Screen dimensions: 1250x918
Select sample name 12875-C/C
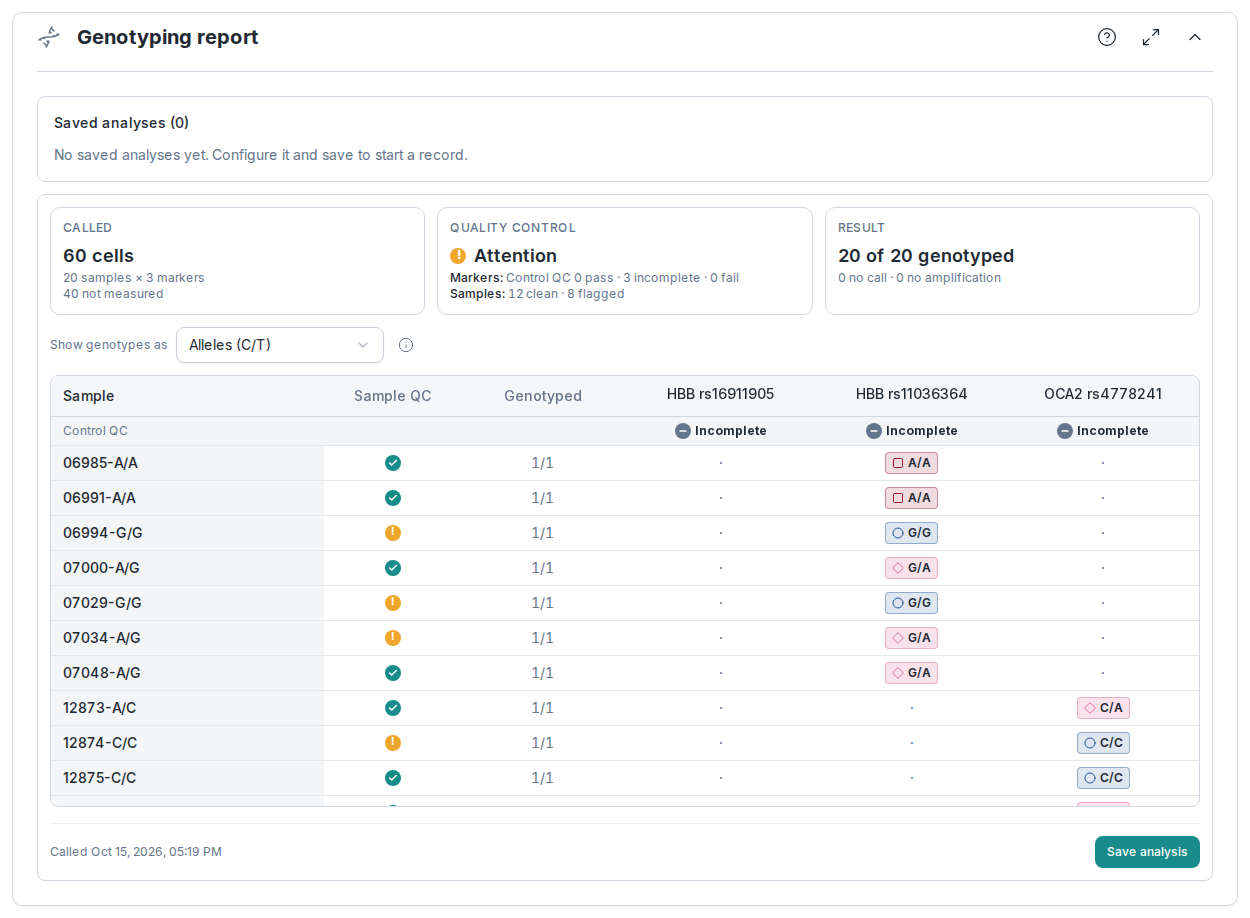[100, 778]
